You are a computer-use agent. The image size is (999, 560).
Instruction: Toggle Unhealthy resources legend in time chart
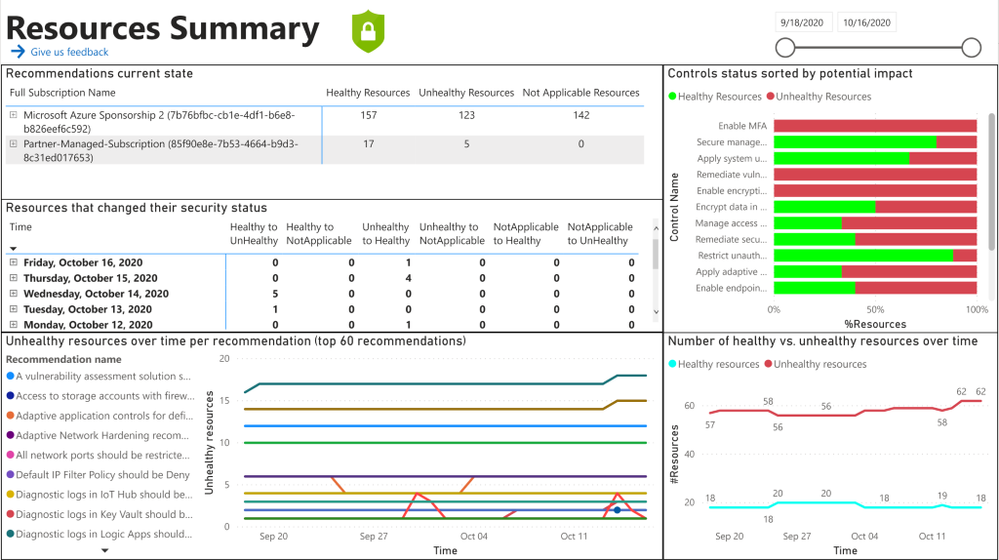816,364
